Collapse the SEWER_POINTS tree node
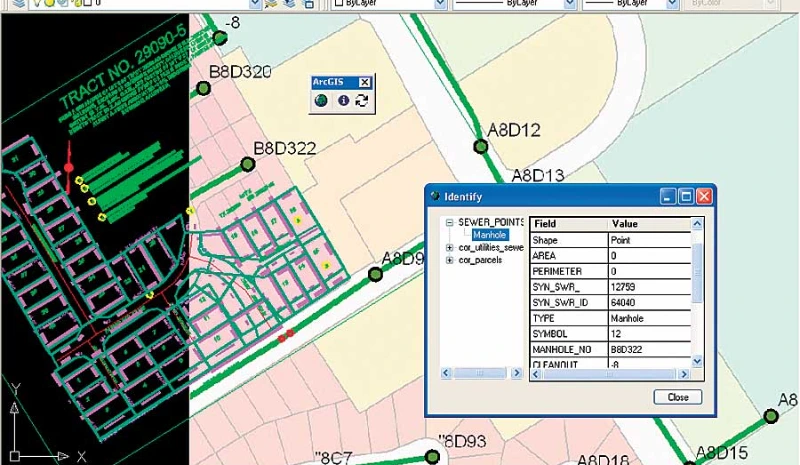 450,223
